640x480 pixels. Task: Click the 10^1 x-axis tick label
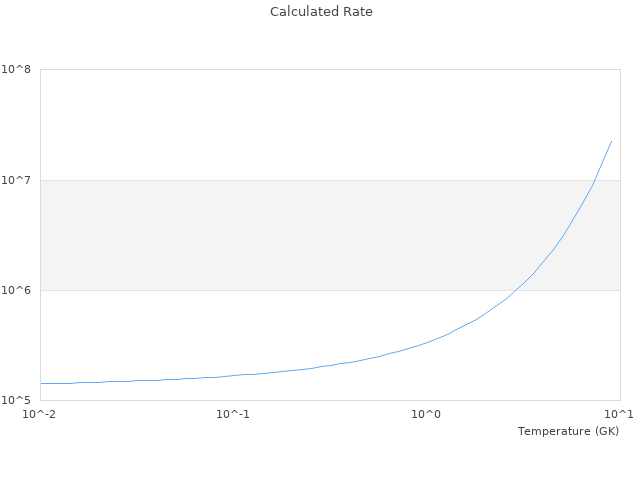pyautogui.click(x=619, y=414)
